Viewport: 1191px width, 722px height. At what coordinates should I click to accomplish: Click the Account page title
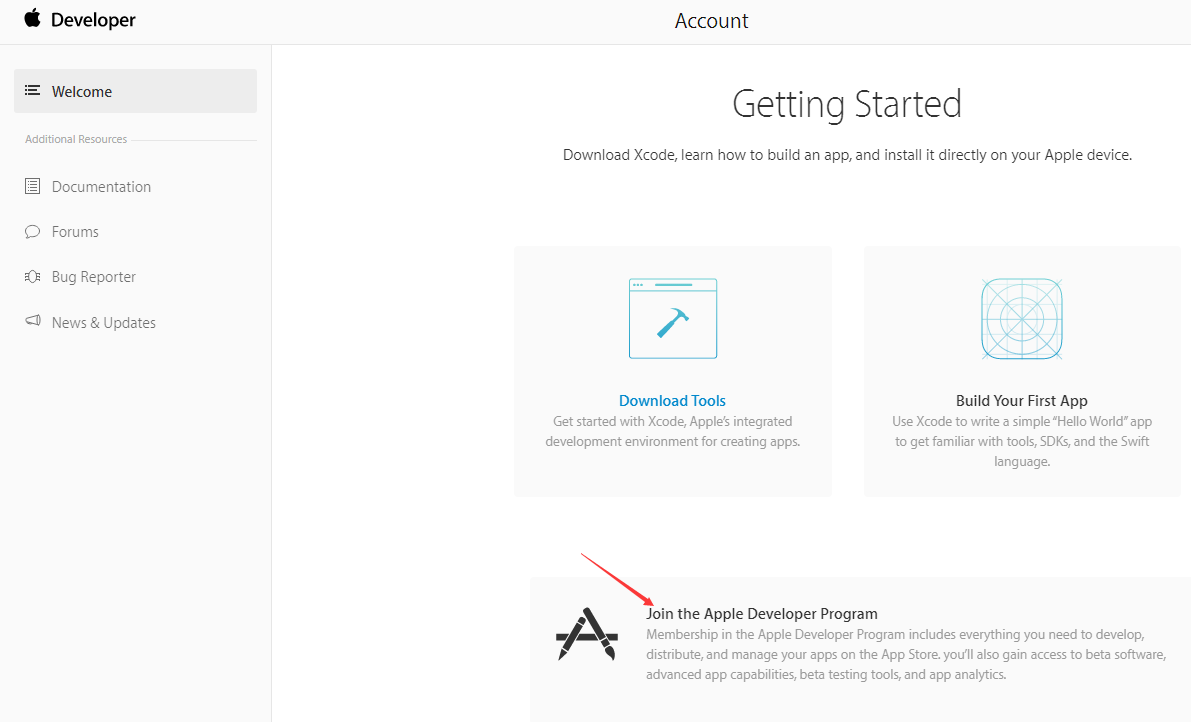click(x=711, y=21)
